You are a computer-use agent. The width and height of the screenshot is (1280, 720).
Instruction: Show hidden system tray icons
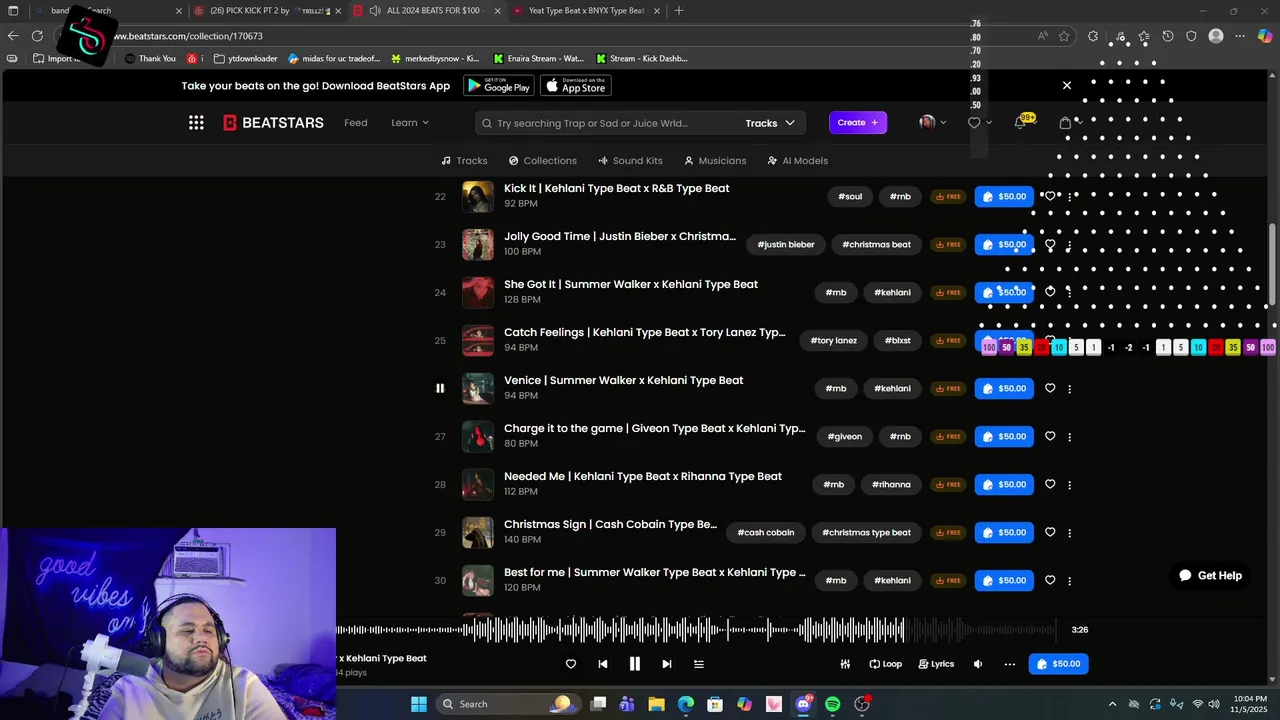click(x=1112, y=704)
